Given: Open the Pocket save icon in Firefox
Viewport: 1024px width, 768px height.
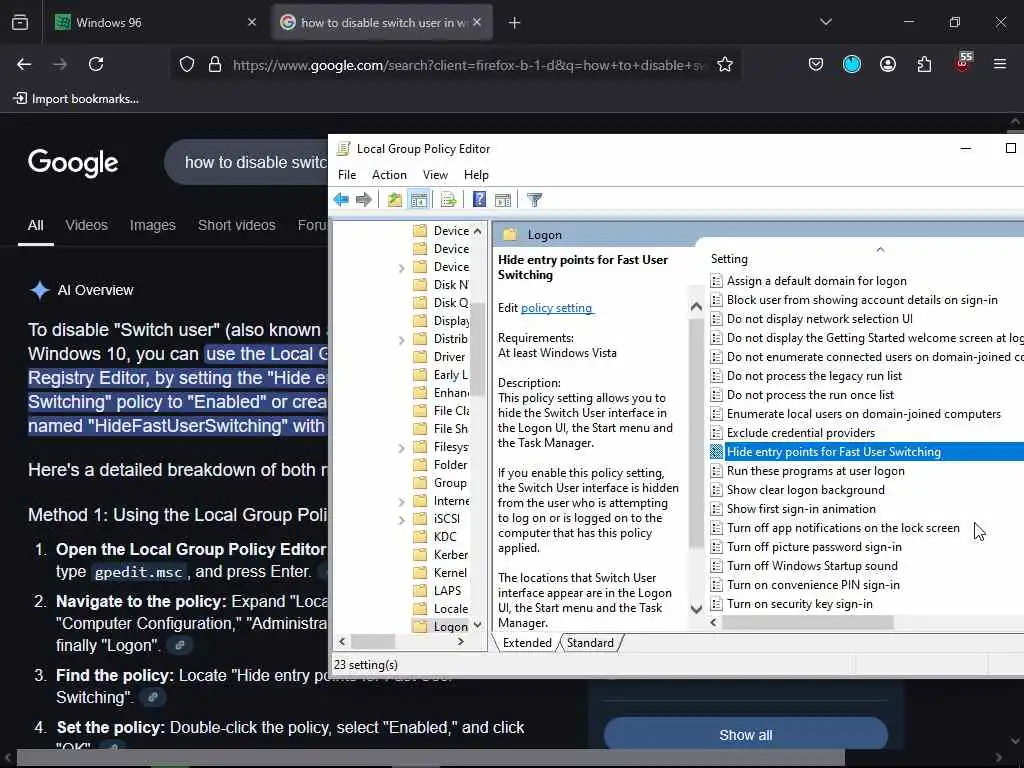Looking at the screenshot, I should click(816, 64).
